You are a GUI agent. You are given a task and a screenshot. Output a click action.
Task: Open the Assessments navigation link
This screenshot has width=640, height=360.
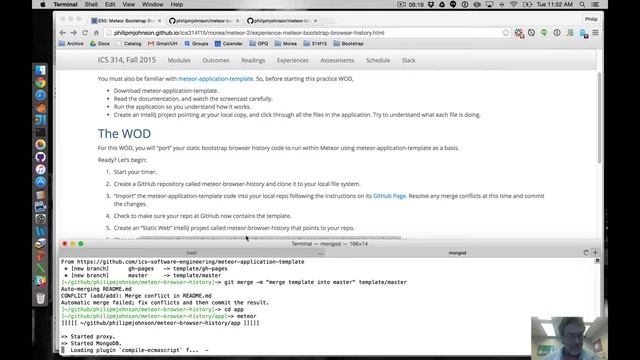tap(337, 60)
